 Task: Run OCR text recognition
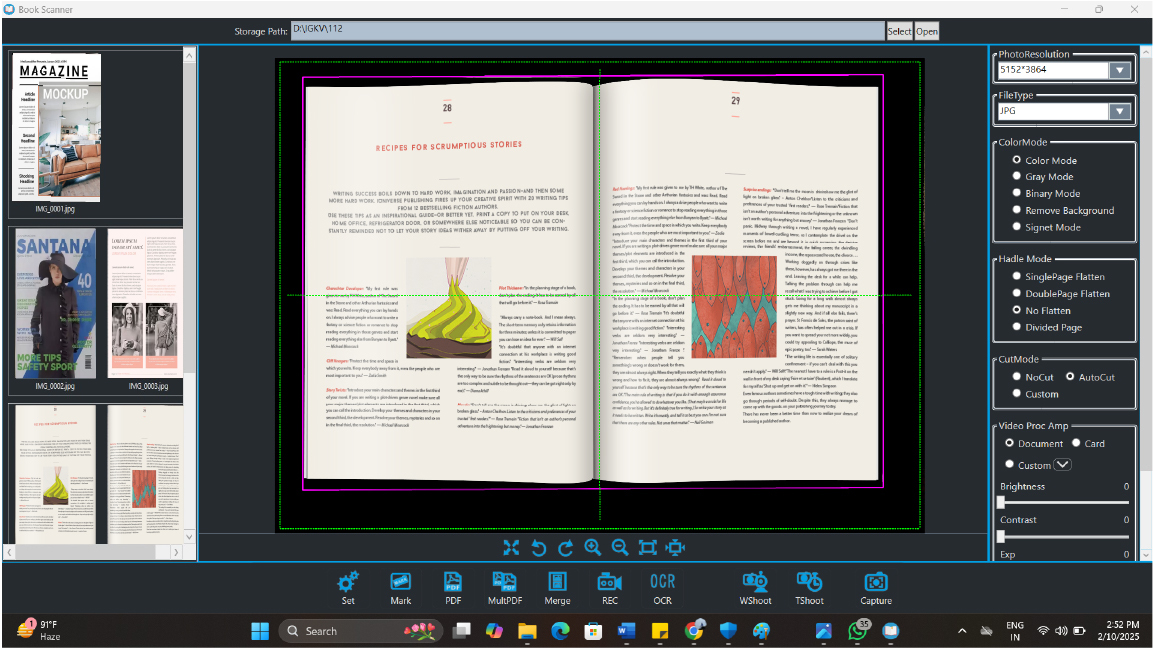(662, 582)
